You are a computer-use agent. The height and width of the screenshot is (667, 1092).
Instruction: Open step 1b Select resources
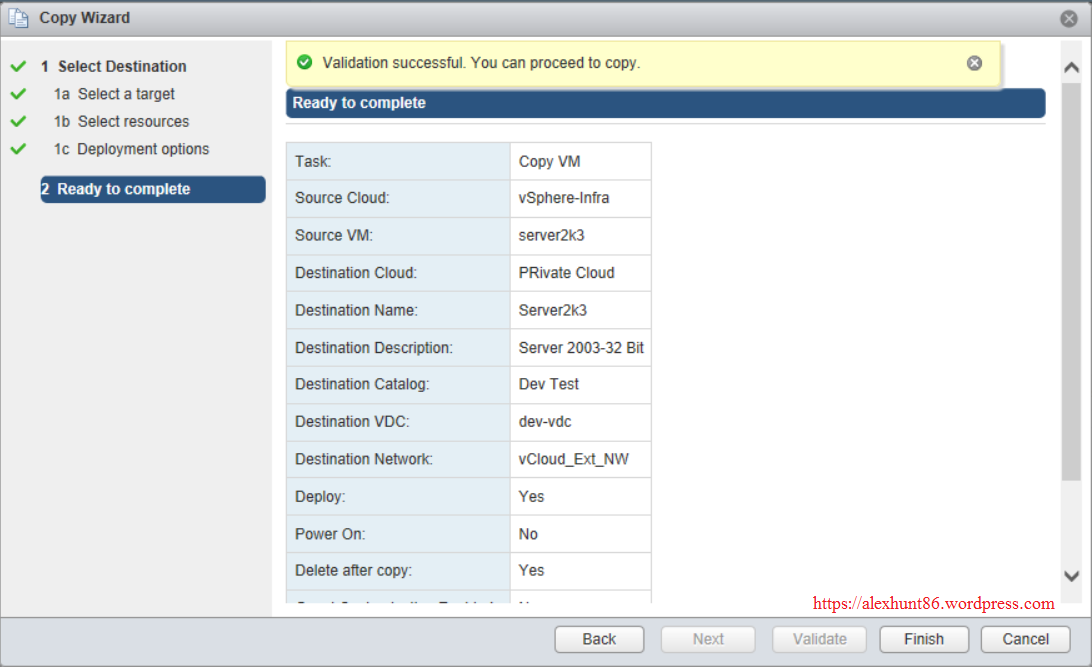coord(132,121)
